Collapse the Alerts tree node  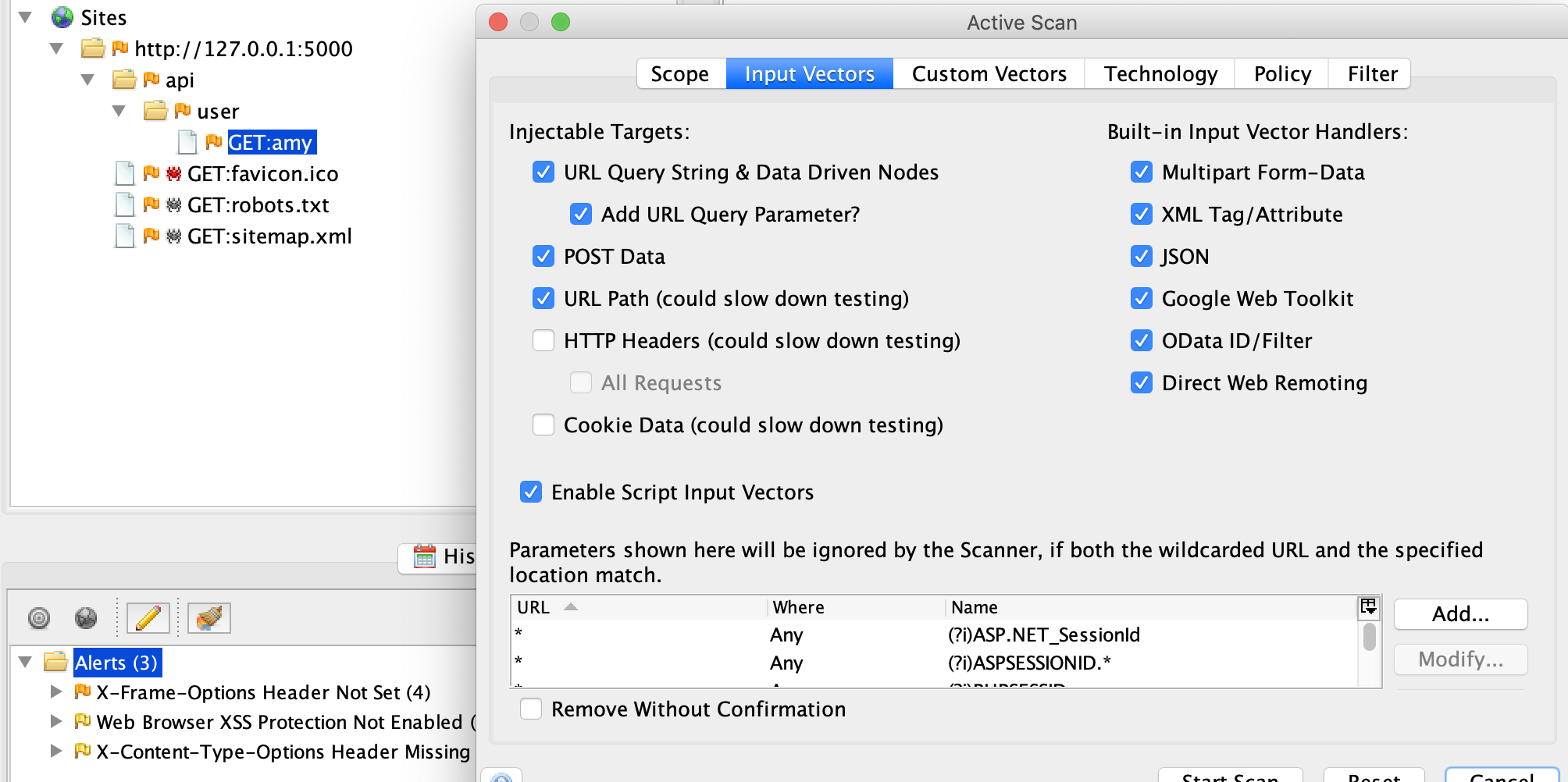tap(25, 662)
